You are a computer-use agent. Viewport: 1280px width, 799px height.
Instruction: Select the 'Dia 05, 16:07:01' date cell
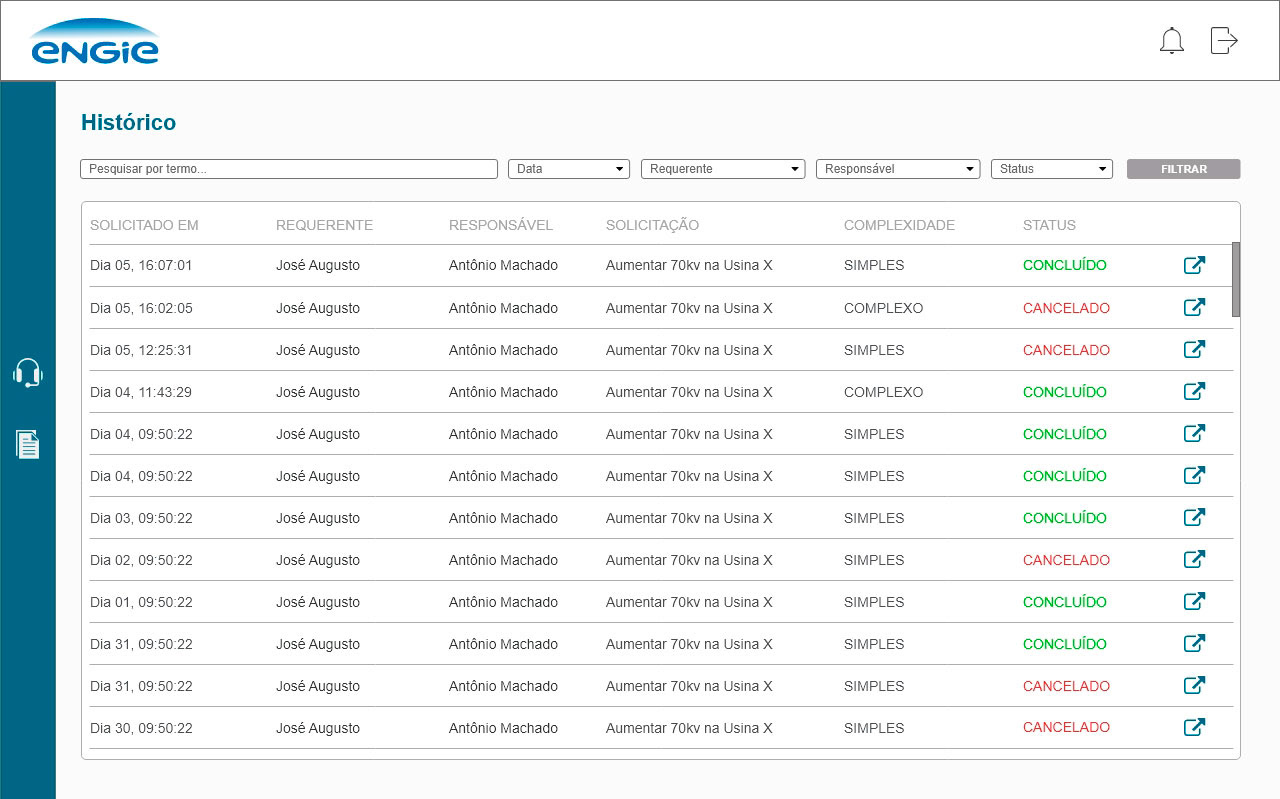coord(141,266)
